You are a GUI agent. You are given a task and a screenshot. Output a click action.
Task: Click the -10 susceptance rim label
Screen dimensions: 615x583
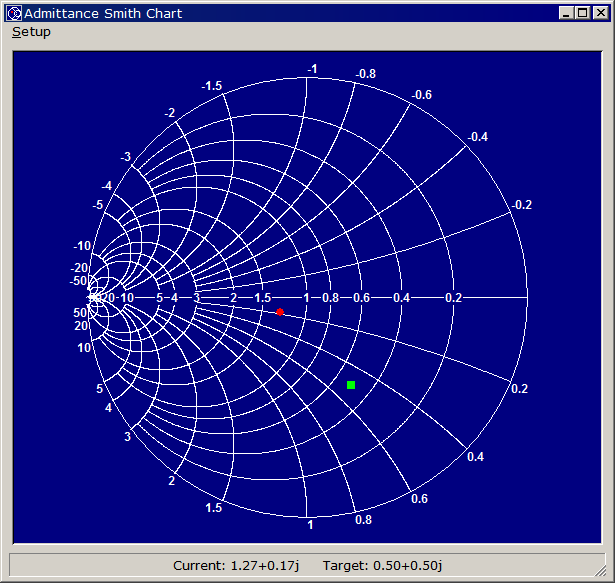(82, 246)
